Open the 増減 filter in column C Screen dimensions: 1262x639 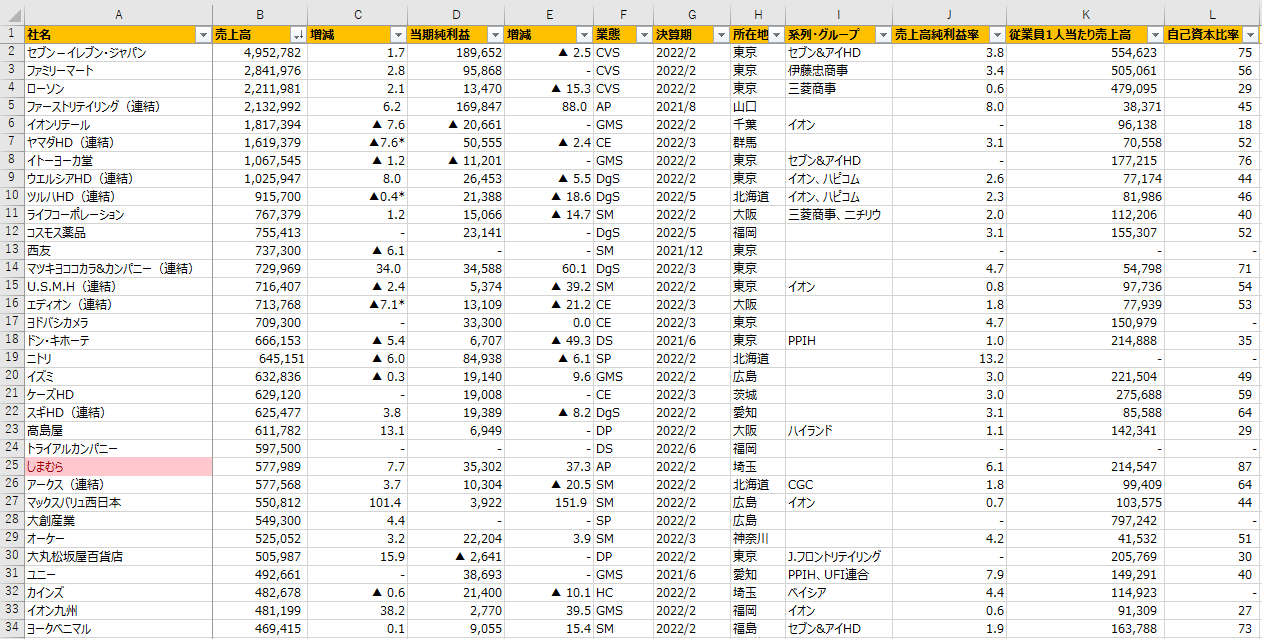(x=397, y=35)
